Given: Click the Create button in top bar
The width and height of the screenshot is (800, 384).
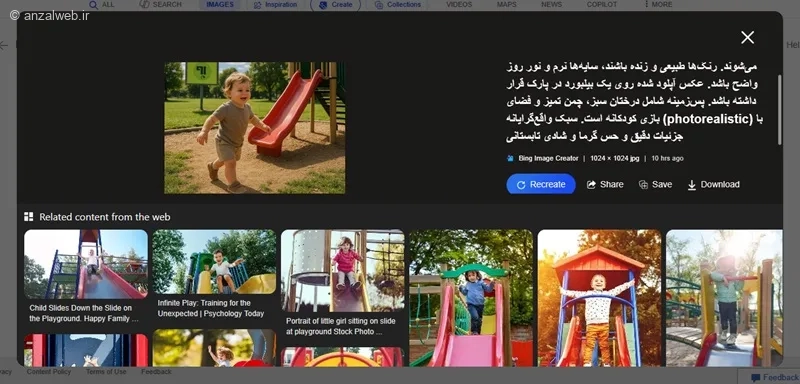Looking at the screenshot, I should (335, 5).
